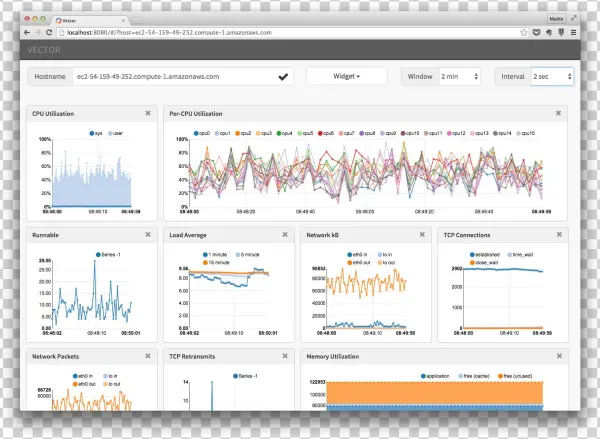The image size is (600, 439).
Task: Close the TCP Connections widget
Action: click(559, 235)
